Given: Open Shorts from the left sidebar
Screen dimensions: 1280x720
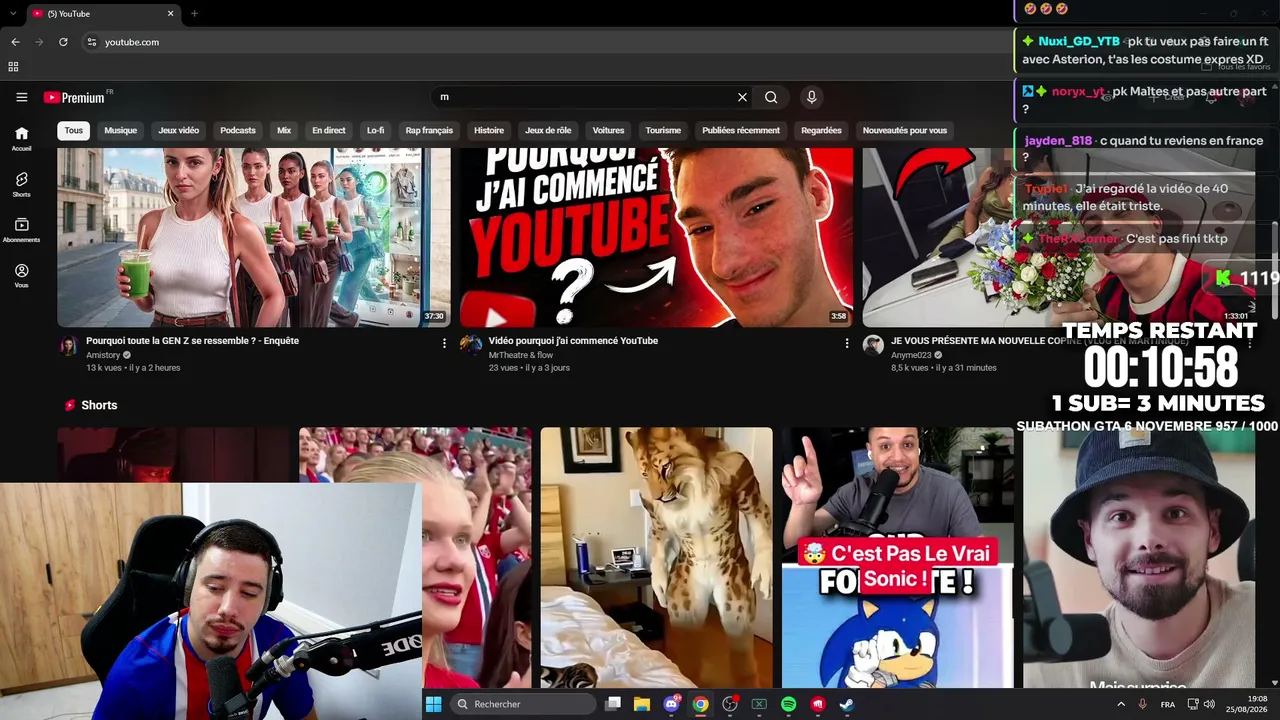Looking at the screenshot, I should click(x=21, y=184).
